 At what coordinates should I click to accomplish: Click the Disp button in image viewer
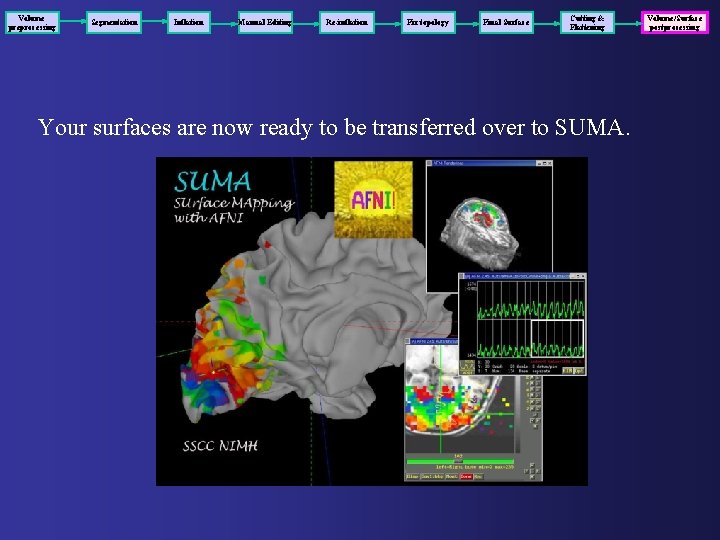(x=412, y=477)
